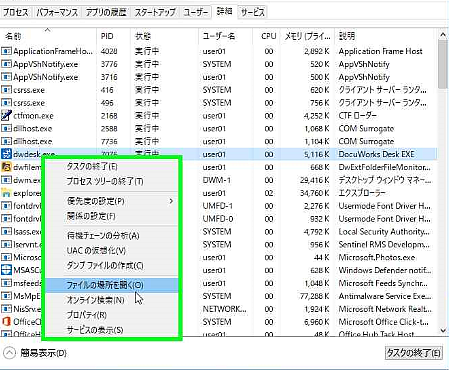The image size is (449, 370).
Task: Click the ctfmon.exe pen icon
Action: 6,116
